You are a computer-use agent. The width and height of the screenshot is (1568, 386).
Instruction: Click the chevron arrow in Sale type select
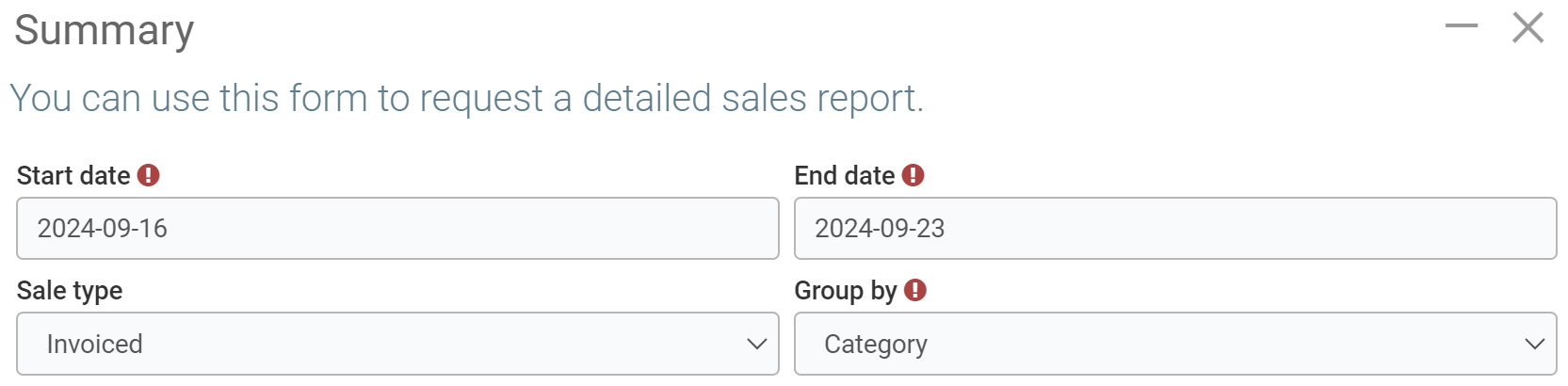[x=756, y=345]
